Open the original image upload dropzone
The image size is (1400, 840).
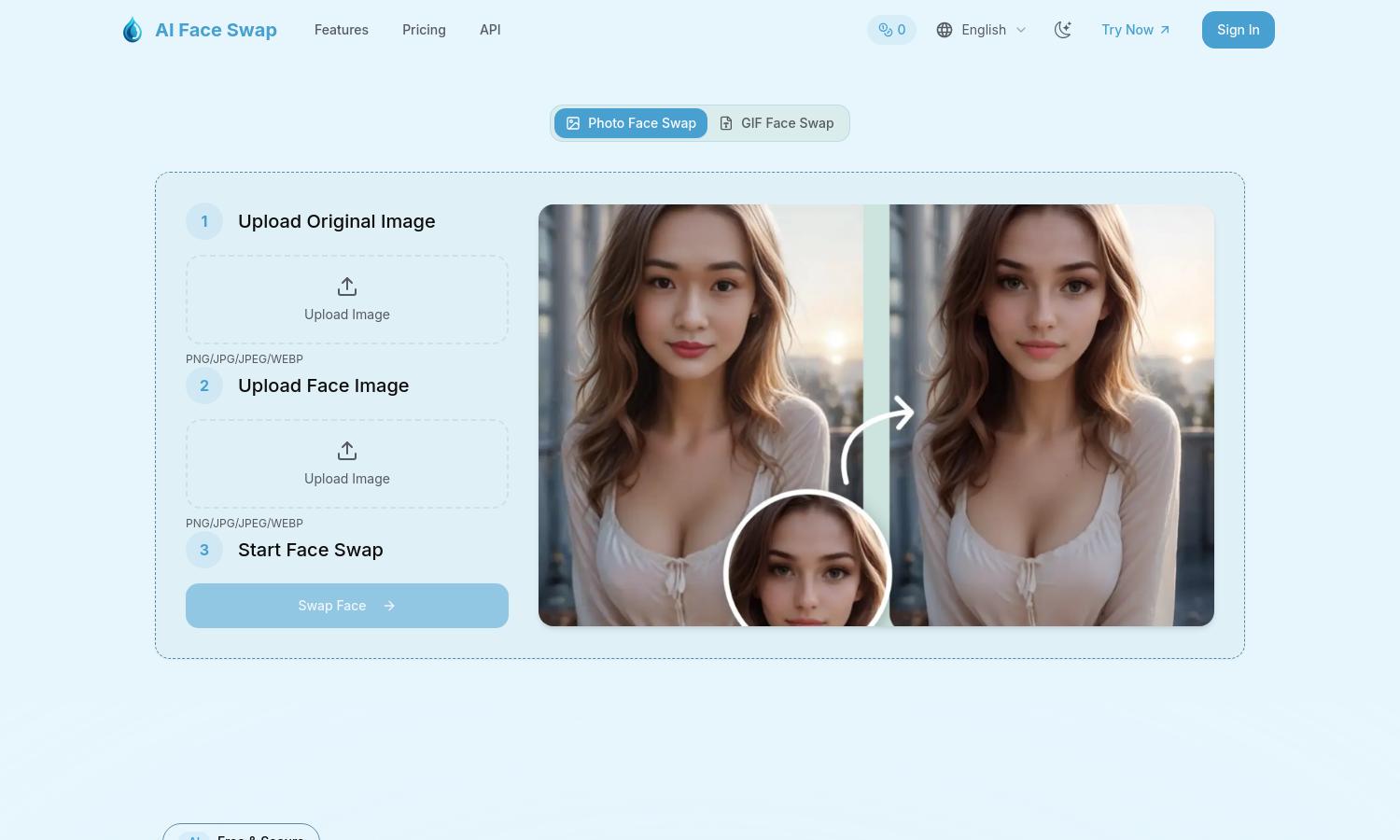pos(347,300)
